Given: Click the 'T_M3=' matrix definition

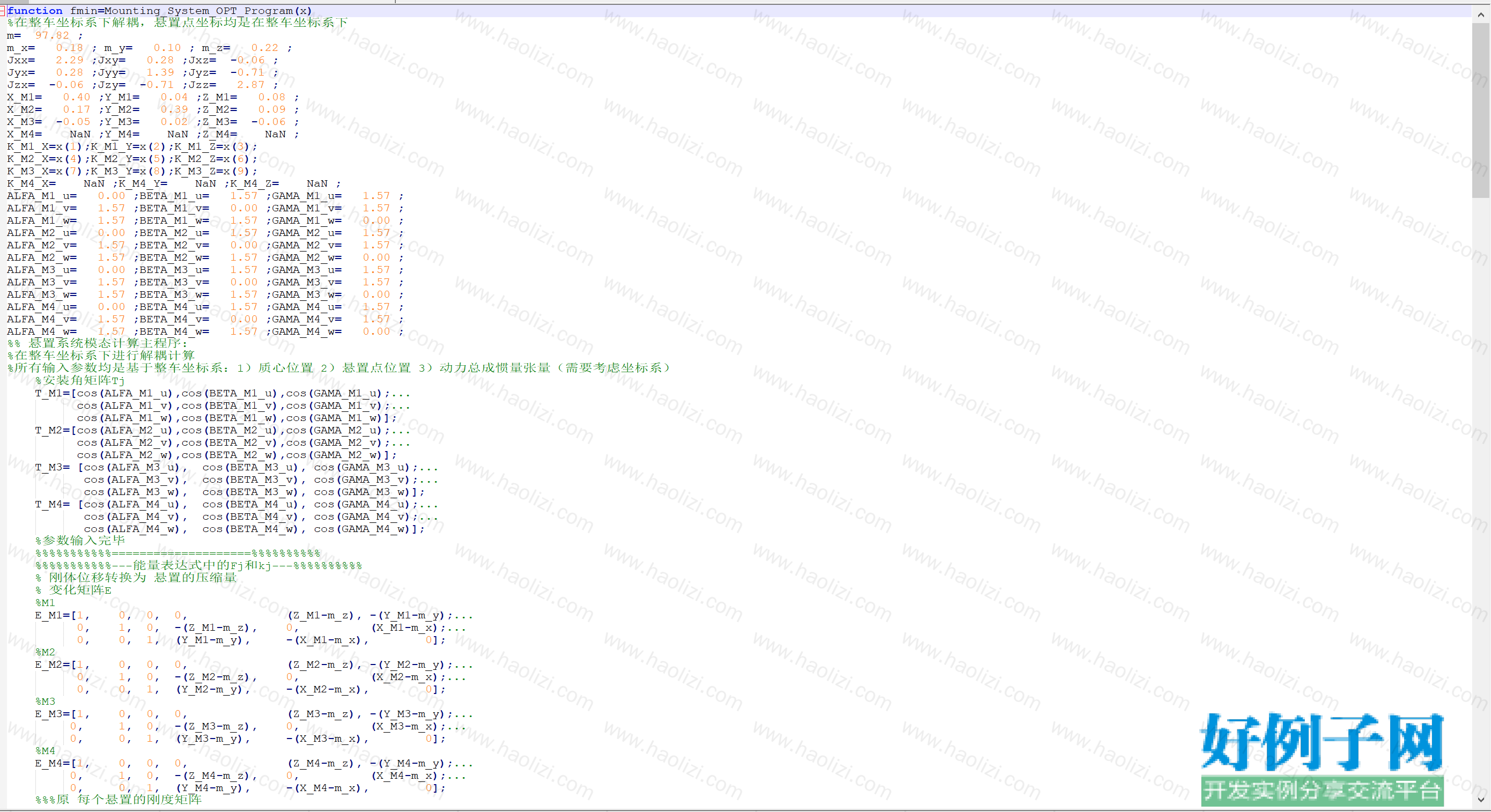Looking at the screenshot, I should point(52,468).
